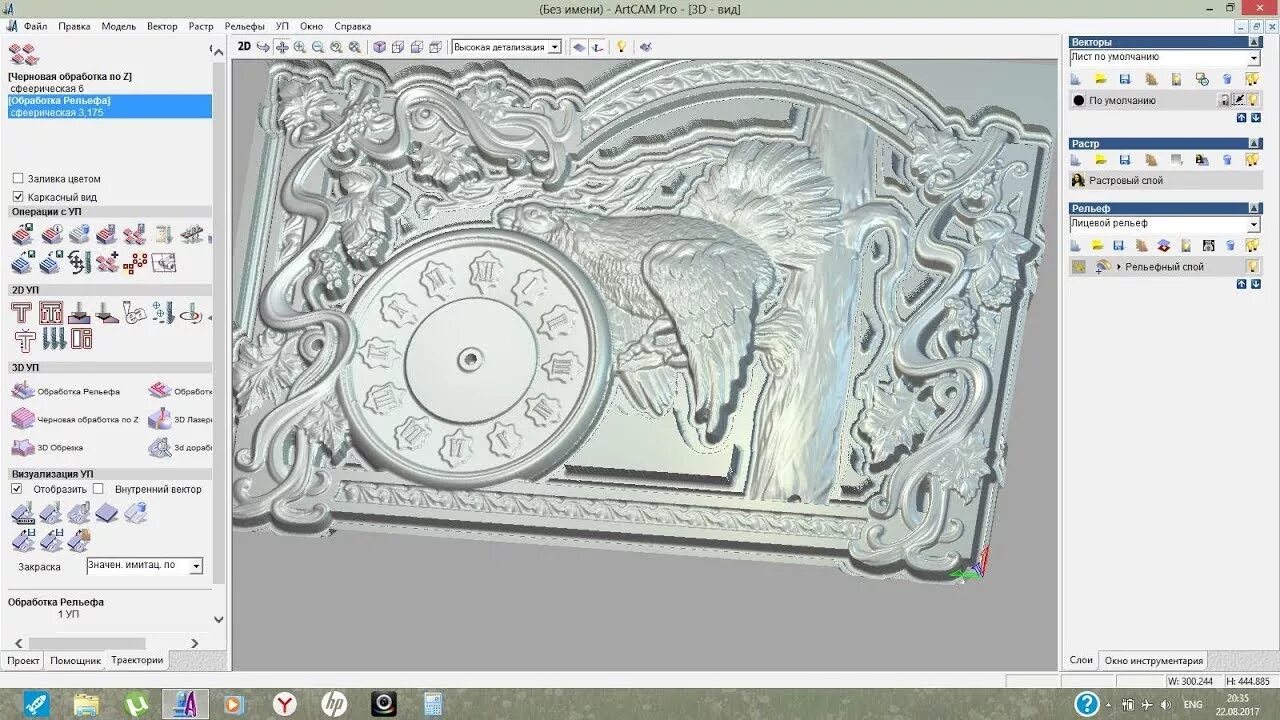Open the Рельефы menu

click(245, 26)
